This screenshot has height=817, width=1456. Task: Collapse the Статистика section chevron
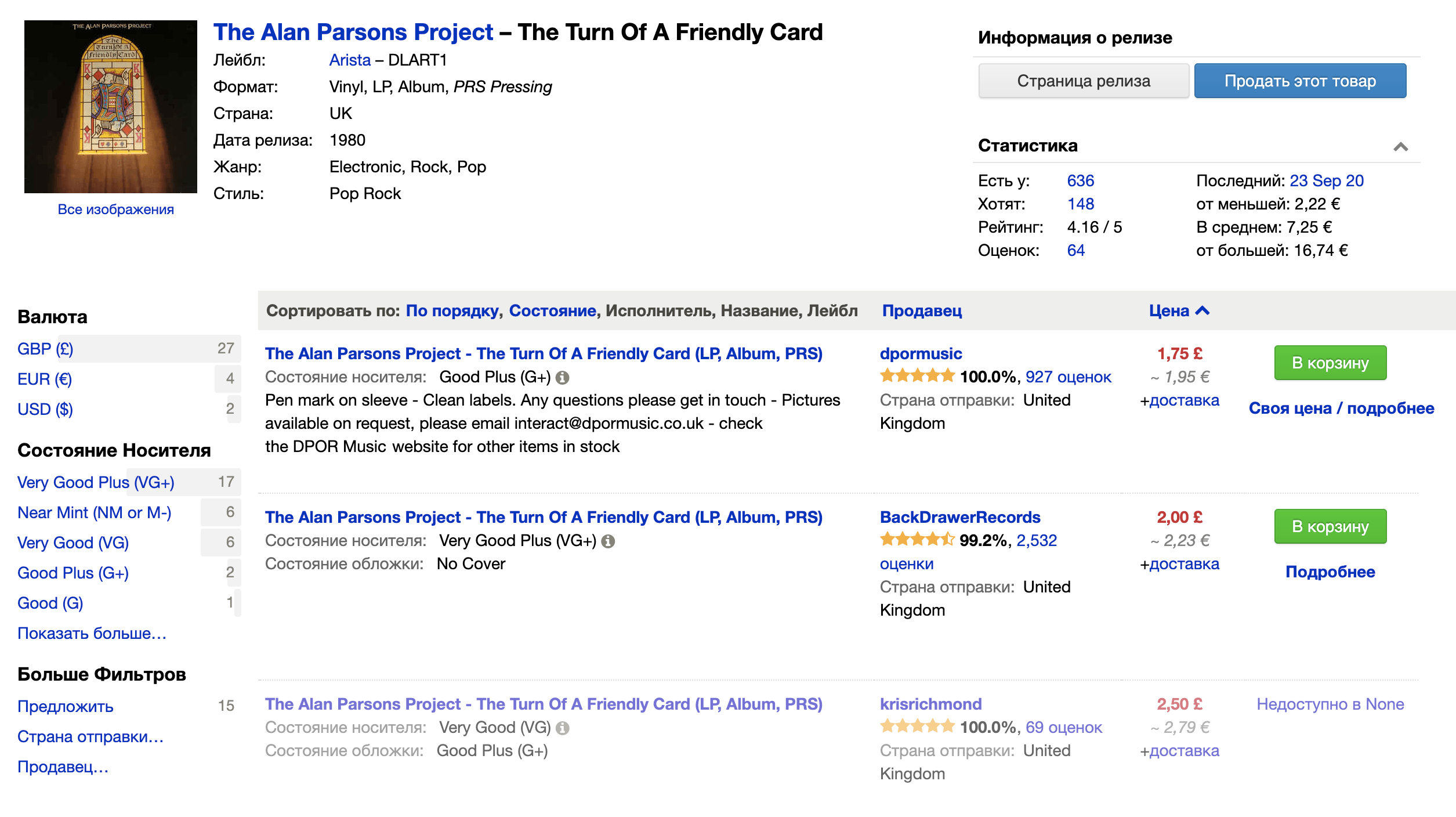pos(1400,147)
